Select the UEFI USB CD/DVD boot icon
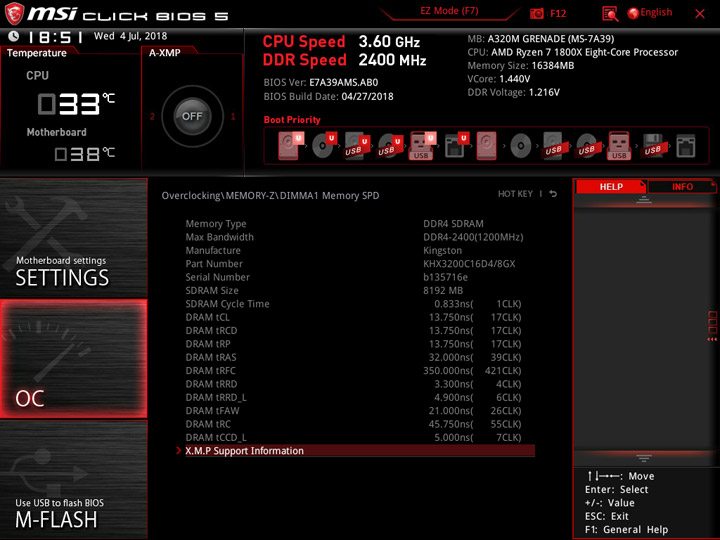Screen dimensions: 720x540 click(x=389, y=146)
